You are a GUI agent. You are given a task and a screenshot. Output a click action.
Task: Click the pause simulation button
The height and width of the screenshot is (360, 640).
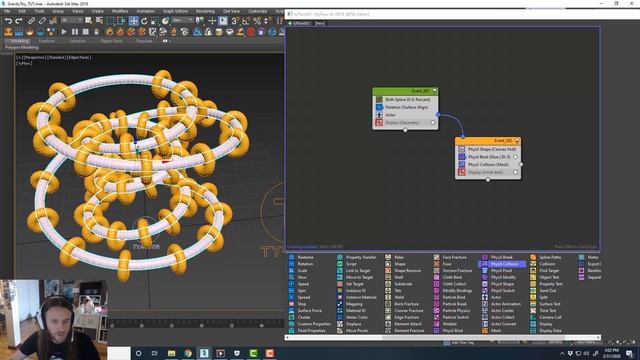coord(75,31)
